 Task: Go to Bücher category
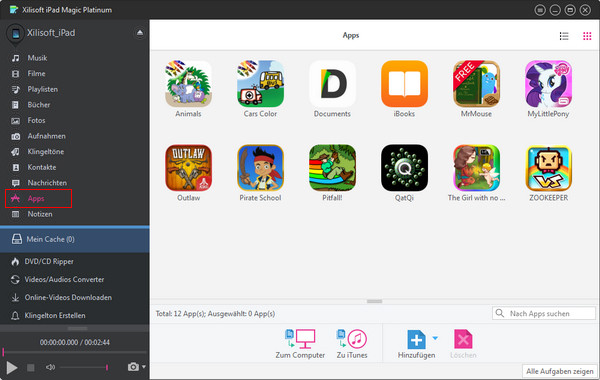pyautogui.click(x=39, y=105)
